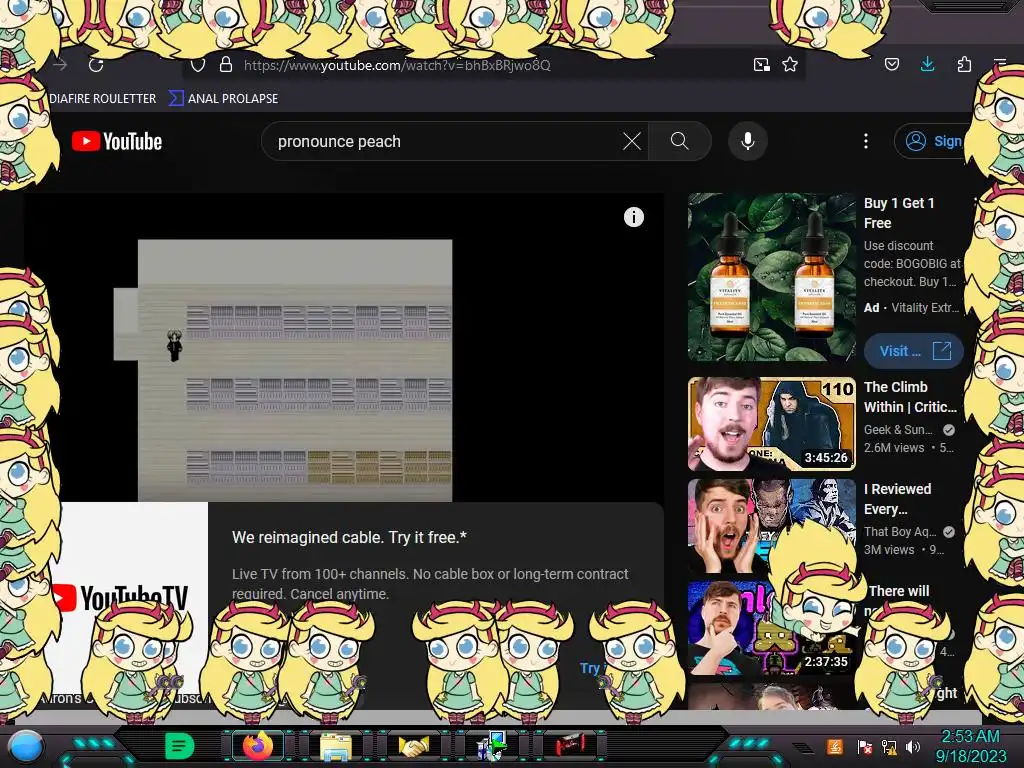
Task: Click the forward navigation arrow
Action: (x=61, y=65)
